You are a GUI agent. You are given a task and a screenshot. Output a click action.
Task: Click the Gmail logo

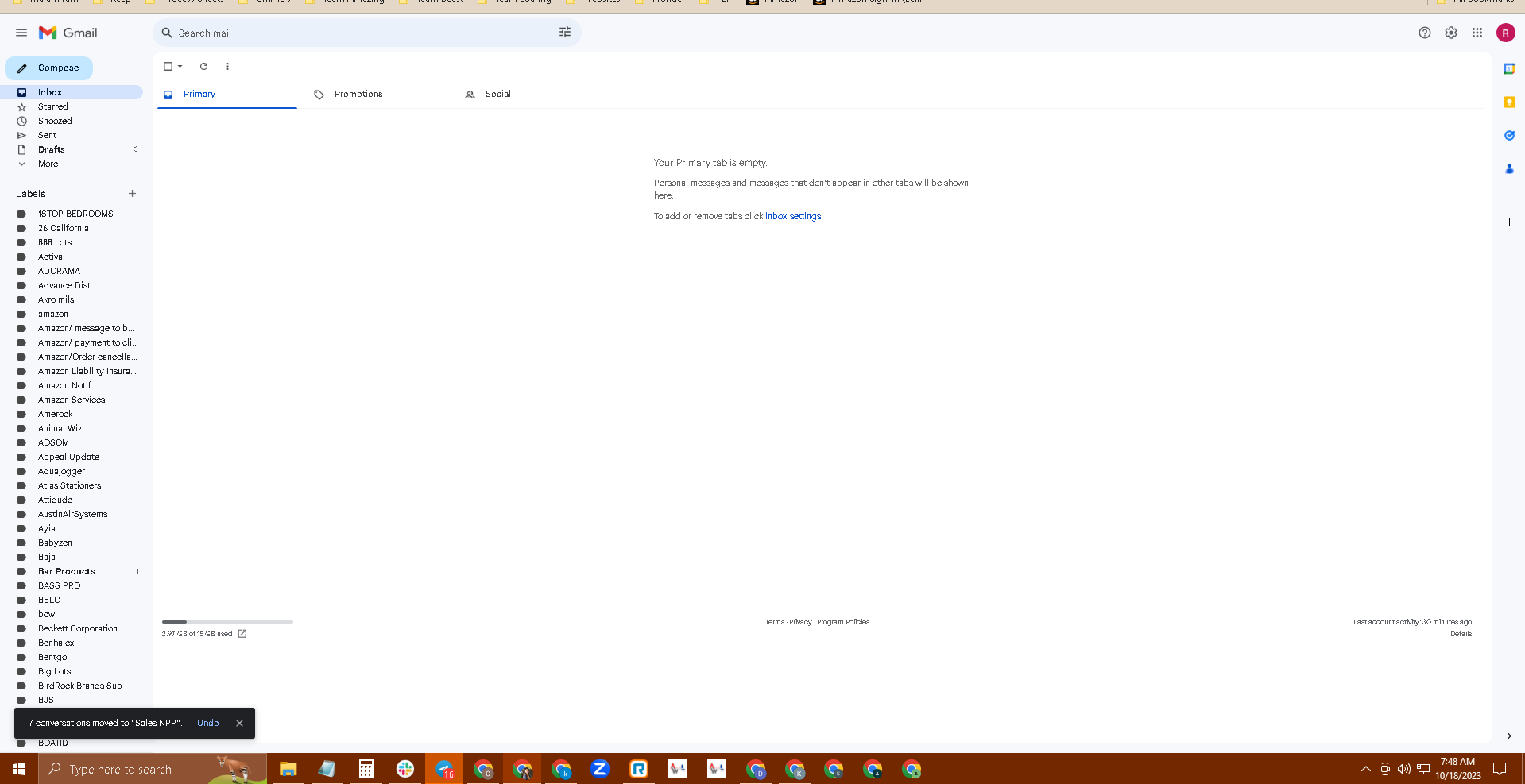[68, 33]
